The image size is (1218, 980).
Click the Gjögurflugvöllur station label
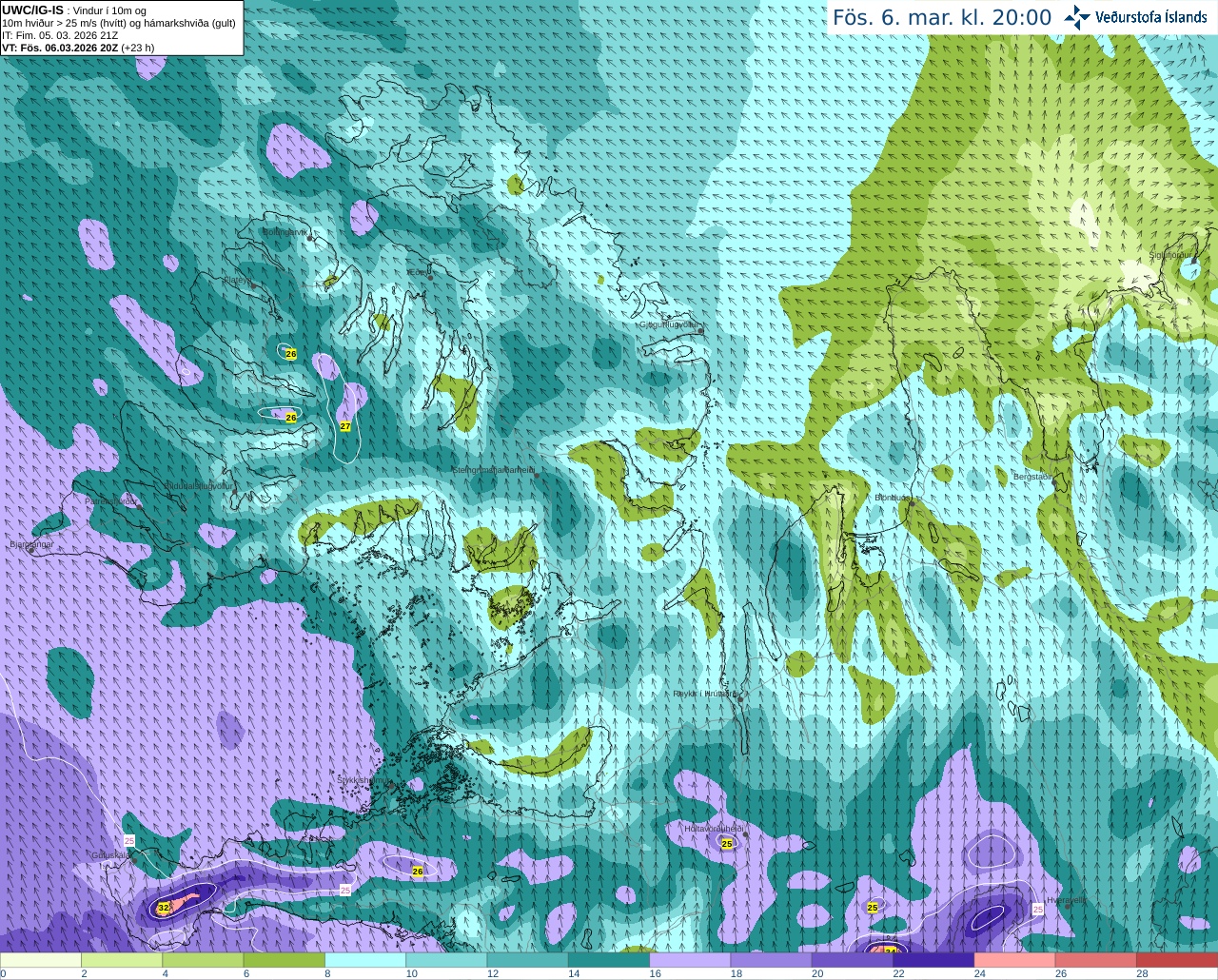(669, 324)
